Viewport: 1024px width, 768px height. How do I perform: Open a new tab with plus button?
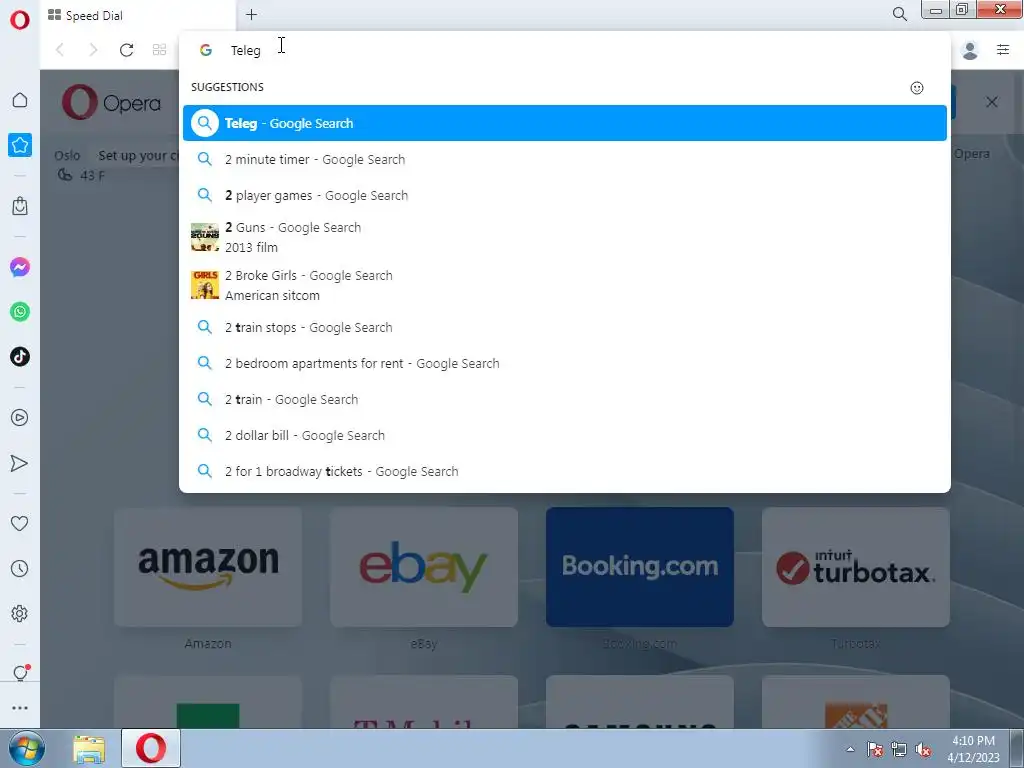tap(251, 14)
